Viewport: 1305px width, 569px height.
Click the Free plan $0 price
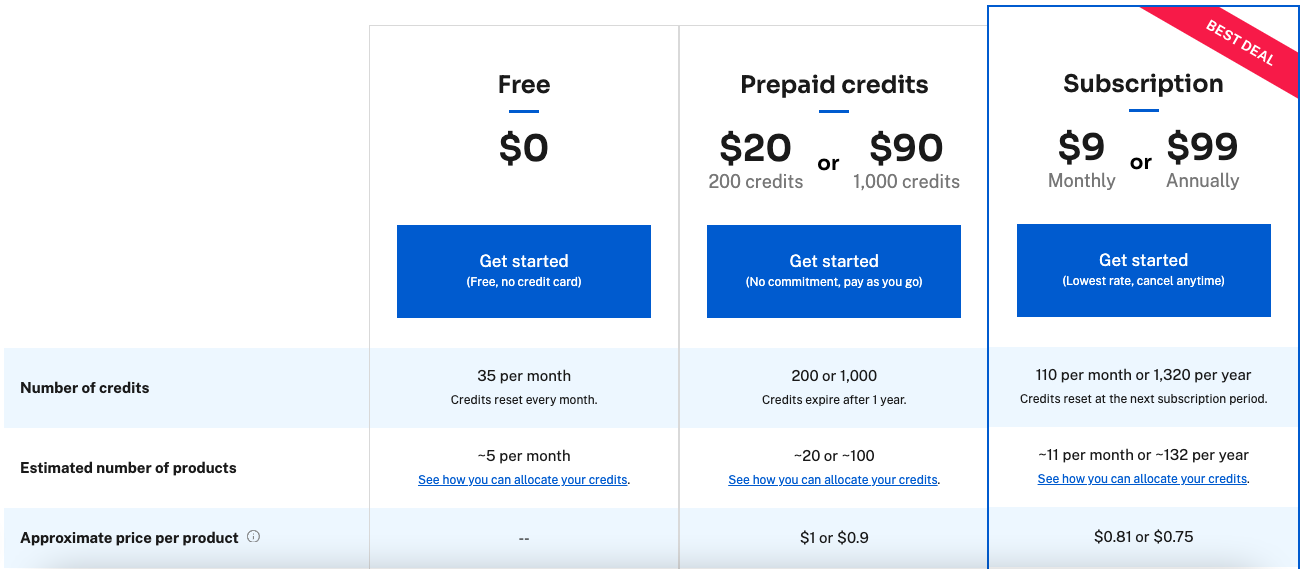click(x=524, y=148)
